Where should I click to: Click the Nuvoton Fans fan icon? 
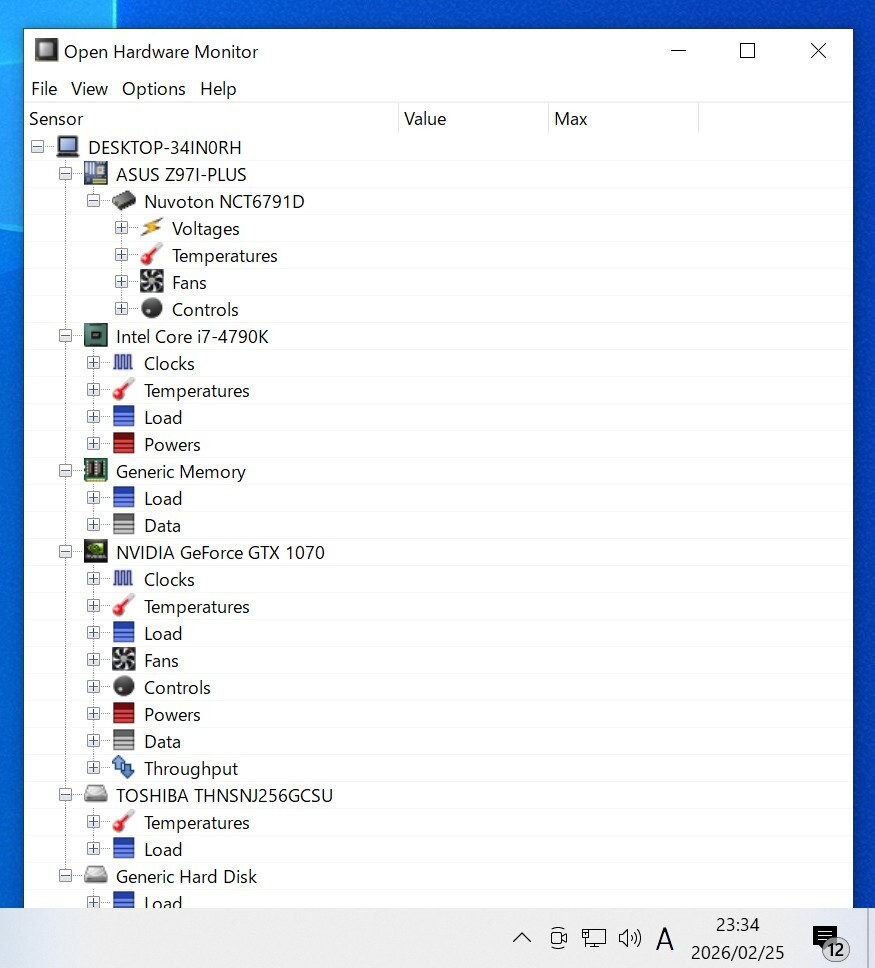tap(151, 282)
